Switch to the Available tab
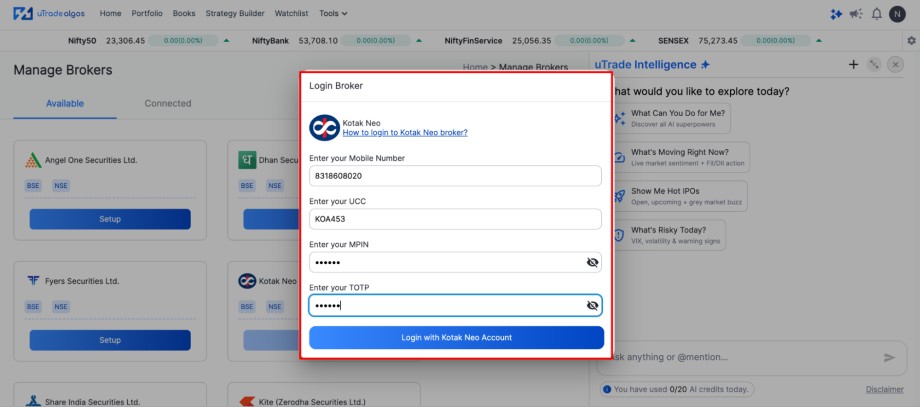 pos(65,103)
